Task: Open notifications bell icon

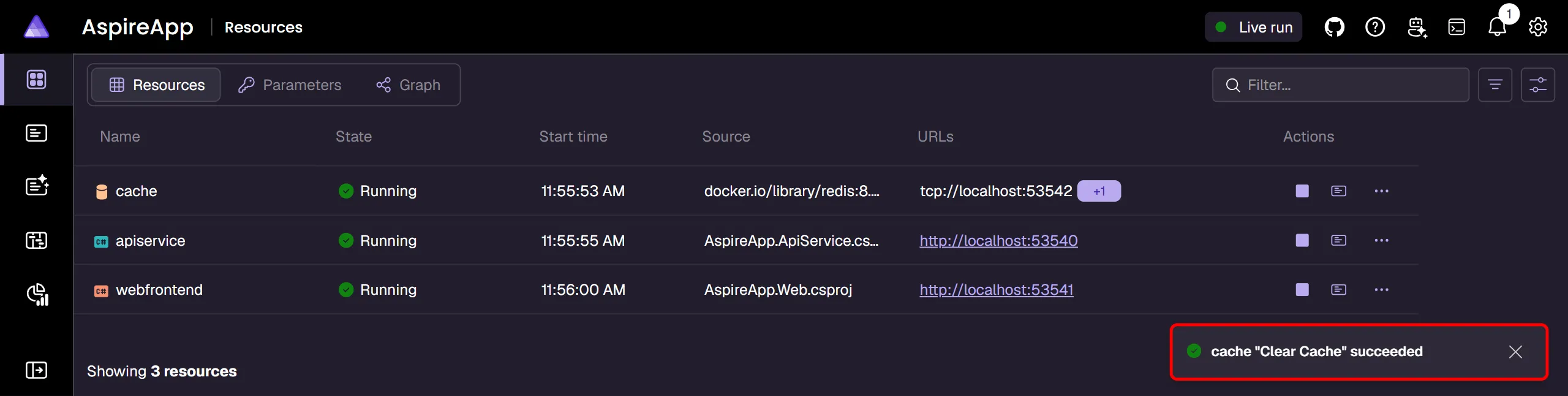Action: [x=1497, y=28]
